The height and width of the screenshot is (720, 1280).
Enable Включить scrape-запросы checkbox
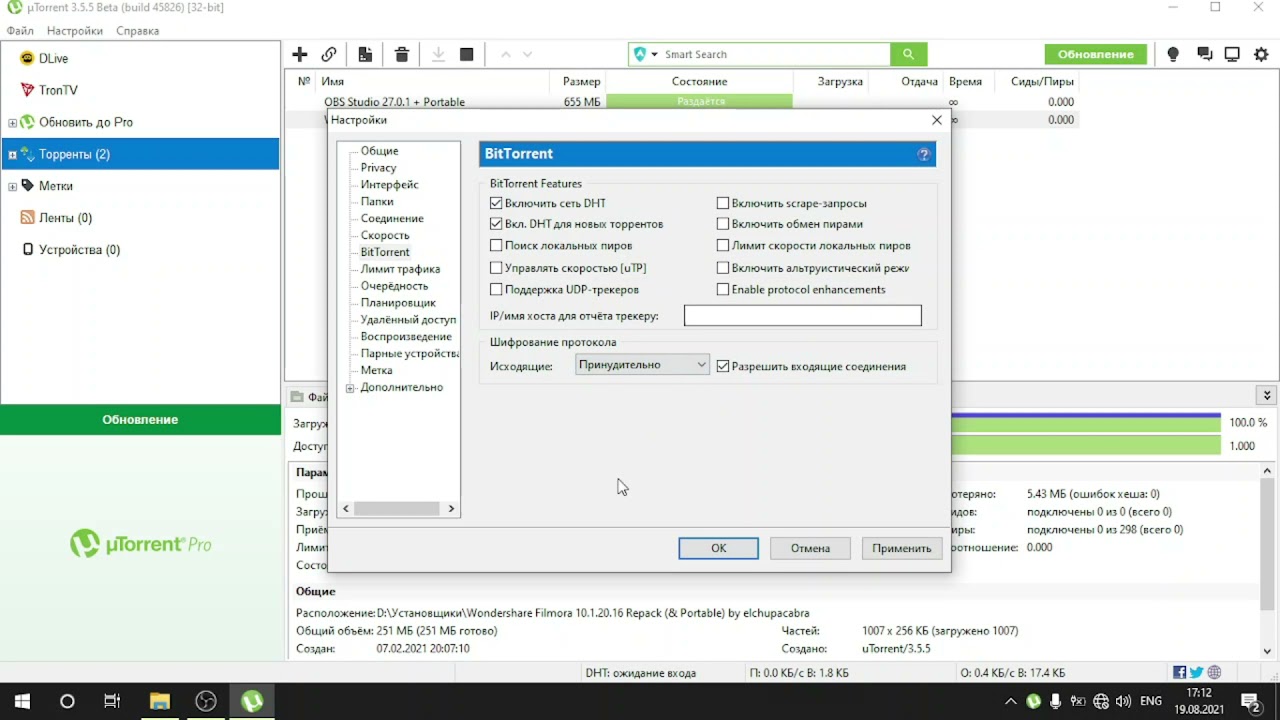click(x=723, y=203)
